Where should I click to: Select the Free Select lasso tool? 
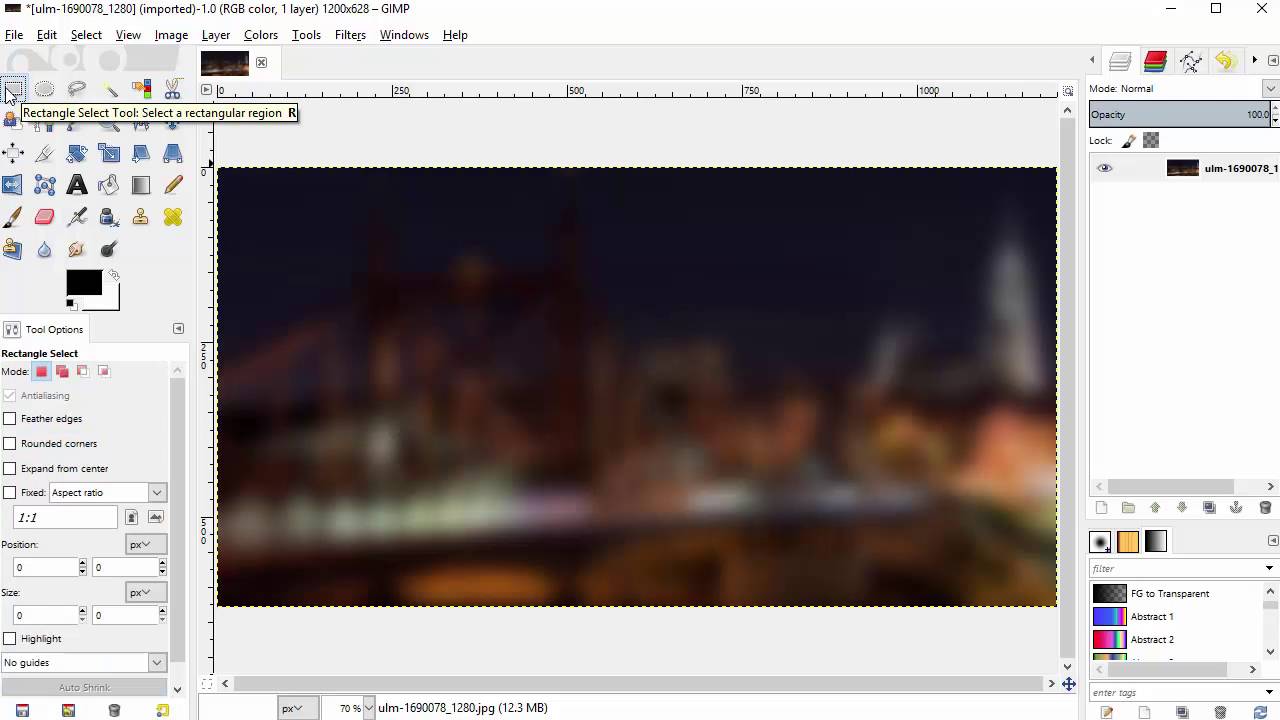click(76, 89)
